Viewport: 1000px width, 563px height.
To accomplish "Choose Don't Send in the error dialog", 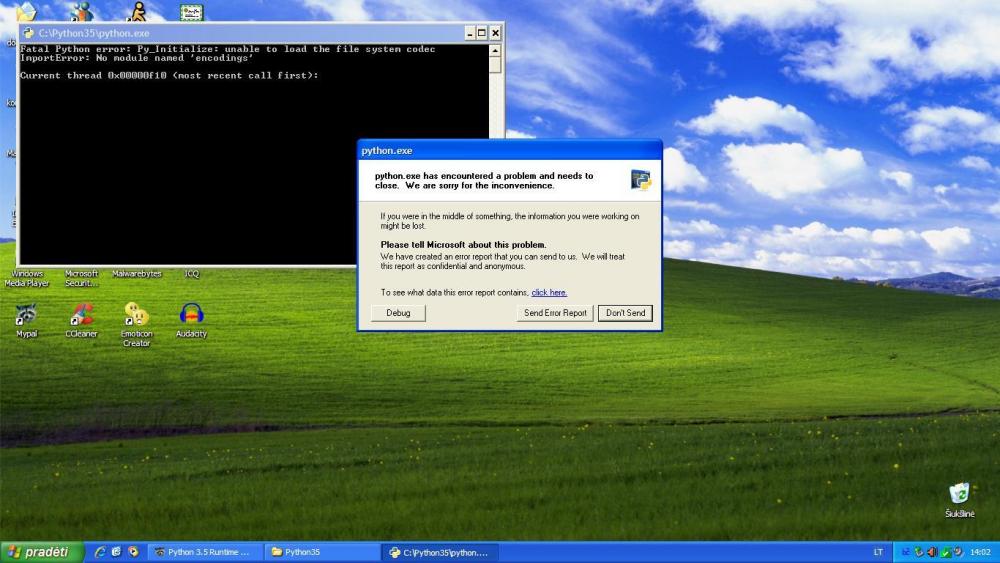I will tap(626, 313).
